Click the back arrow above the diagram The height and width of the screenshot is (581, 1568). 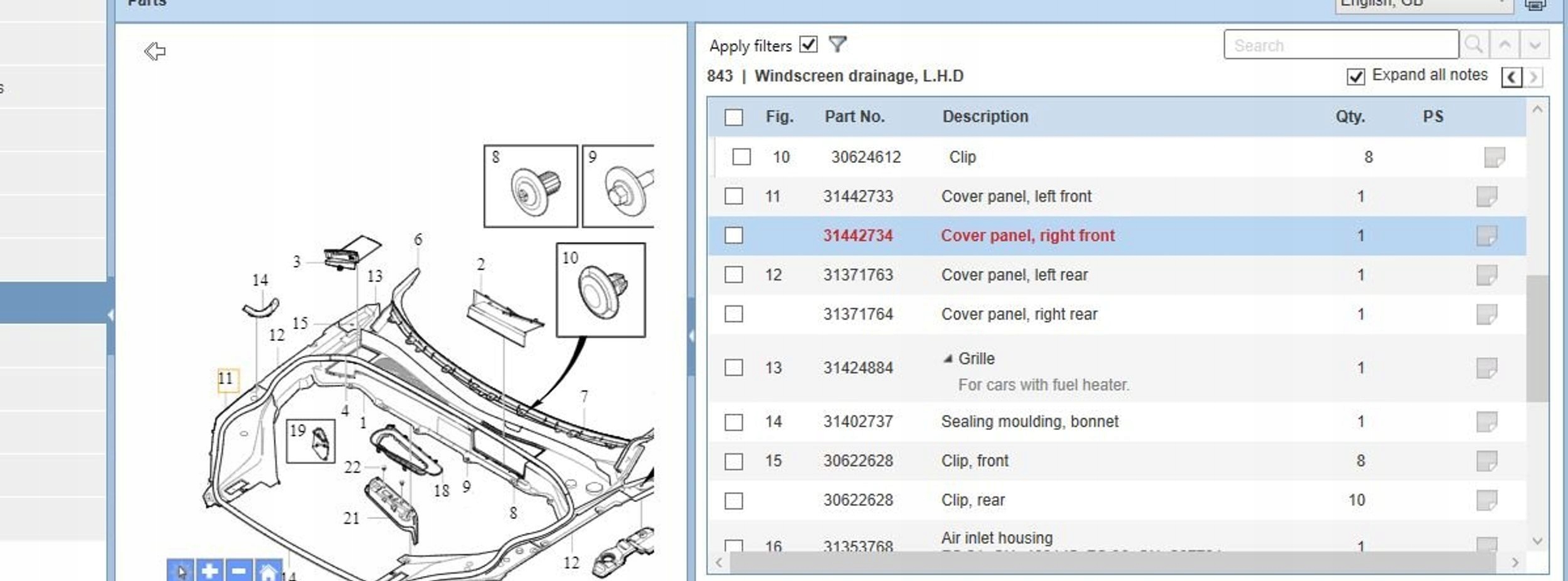[154, 51]
